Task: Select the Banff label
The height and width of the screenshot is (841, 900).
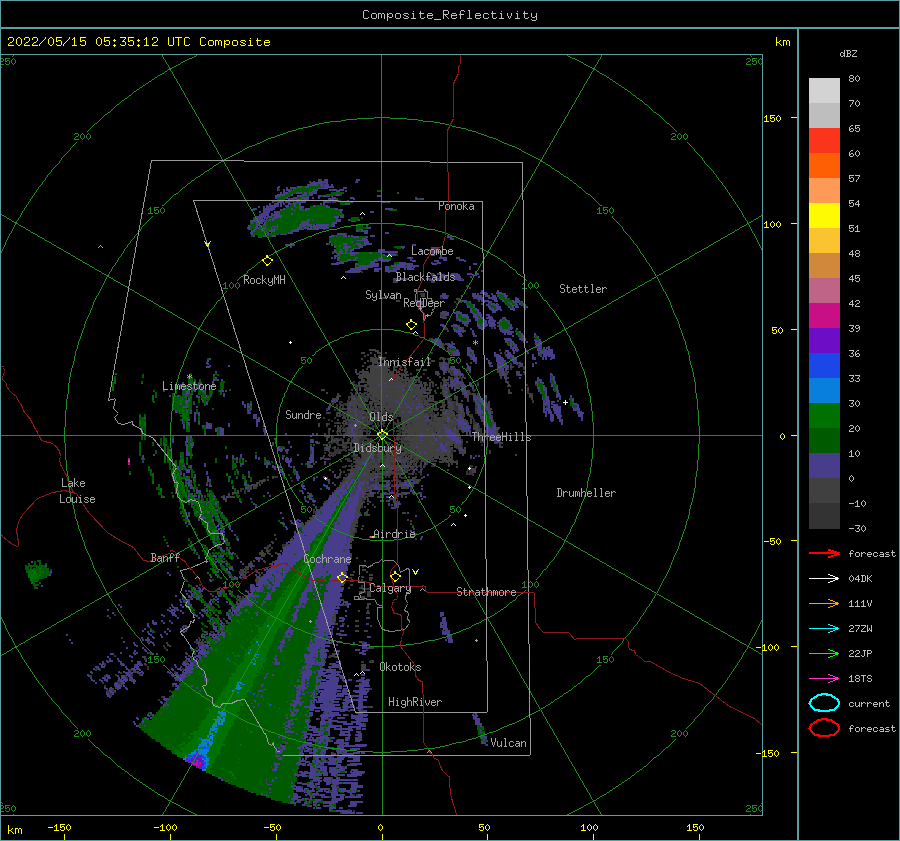Action: point(165,557)
